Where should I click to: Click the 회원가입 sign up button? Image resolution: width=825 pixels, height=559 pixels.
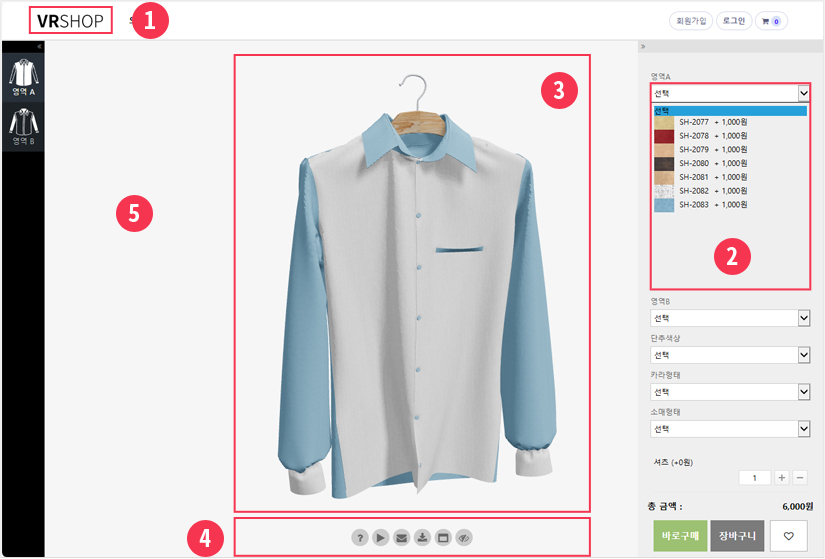pos(690,20)
